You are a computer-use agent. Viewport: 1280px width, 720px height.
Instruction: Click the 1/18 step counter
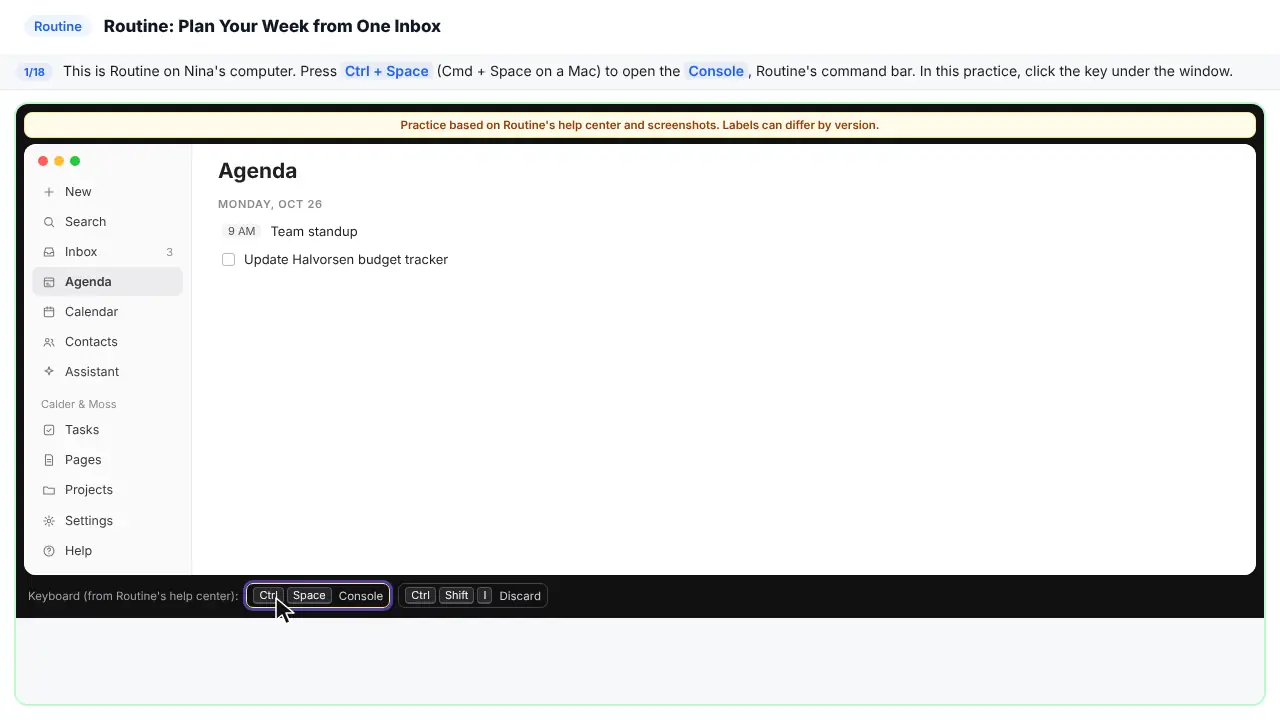34,72
